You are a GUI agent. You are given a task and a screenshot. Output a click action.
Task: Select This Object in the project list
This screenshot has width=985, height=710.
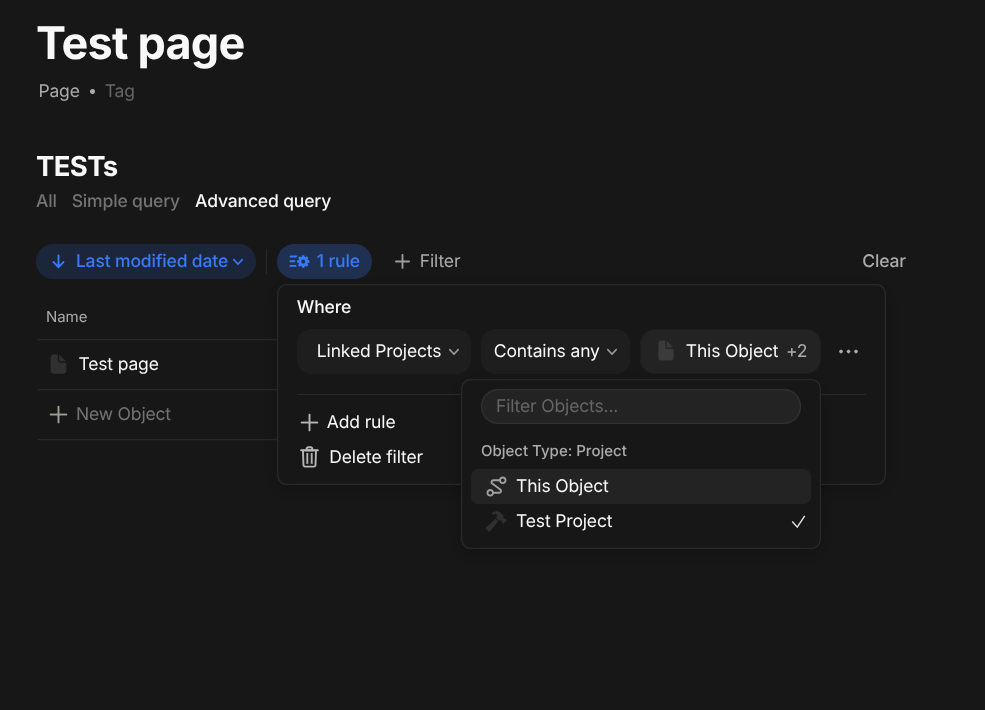(x=641, y=486)
